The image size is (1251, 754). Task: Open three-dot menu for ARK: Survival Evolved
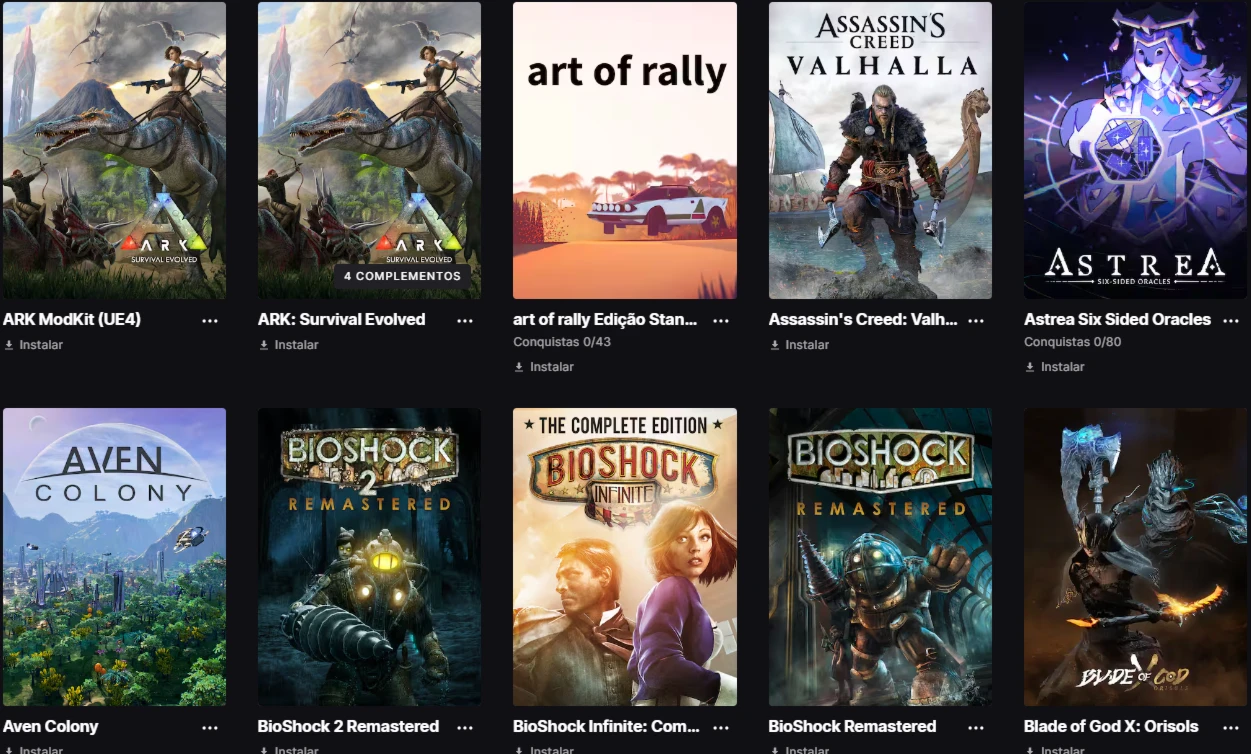click(465, 320)
